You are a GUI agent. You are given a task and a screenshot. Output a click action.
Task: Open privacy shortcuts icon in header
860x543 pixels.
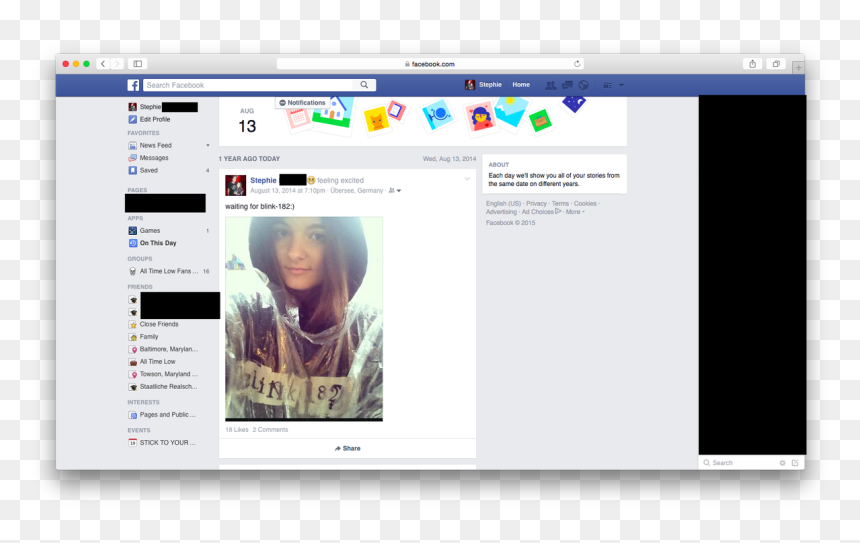607,85
